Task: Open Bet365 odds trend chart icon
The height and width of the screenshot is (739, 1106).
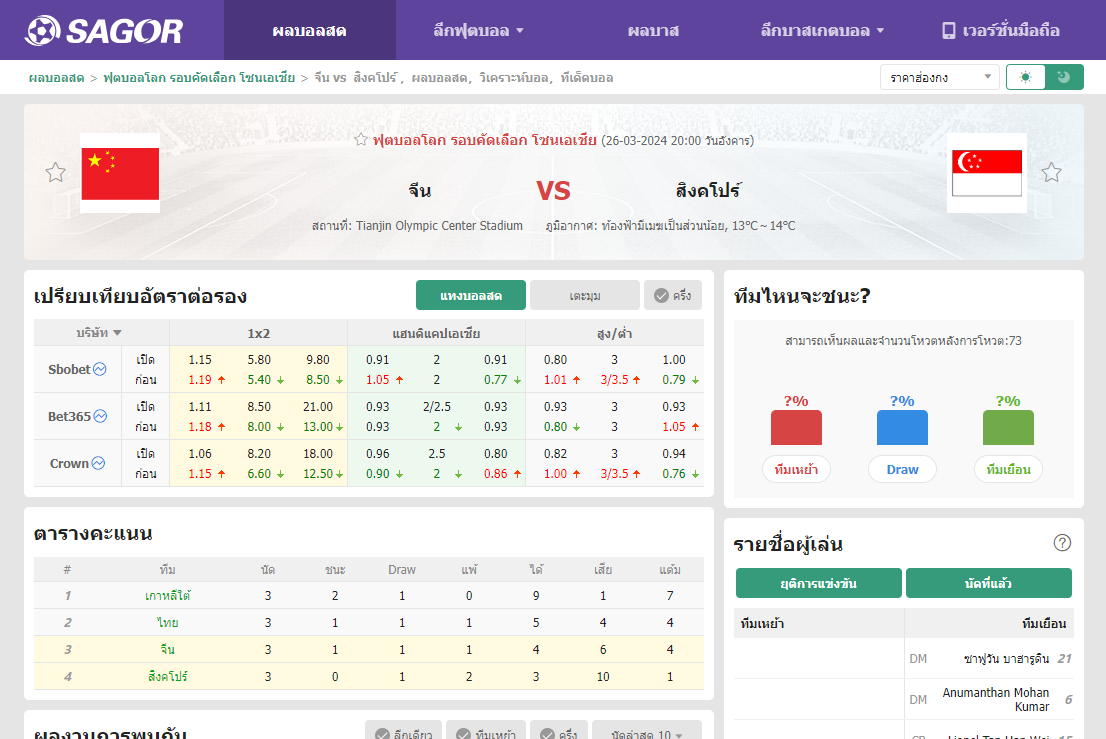Action: pos(100,416)
